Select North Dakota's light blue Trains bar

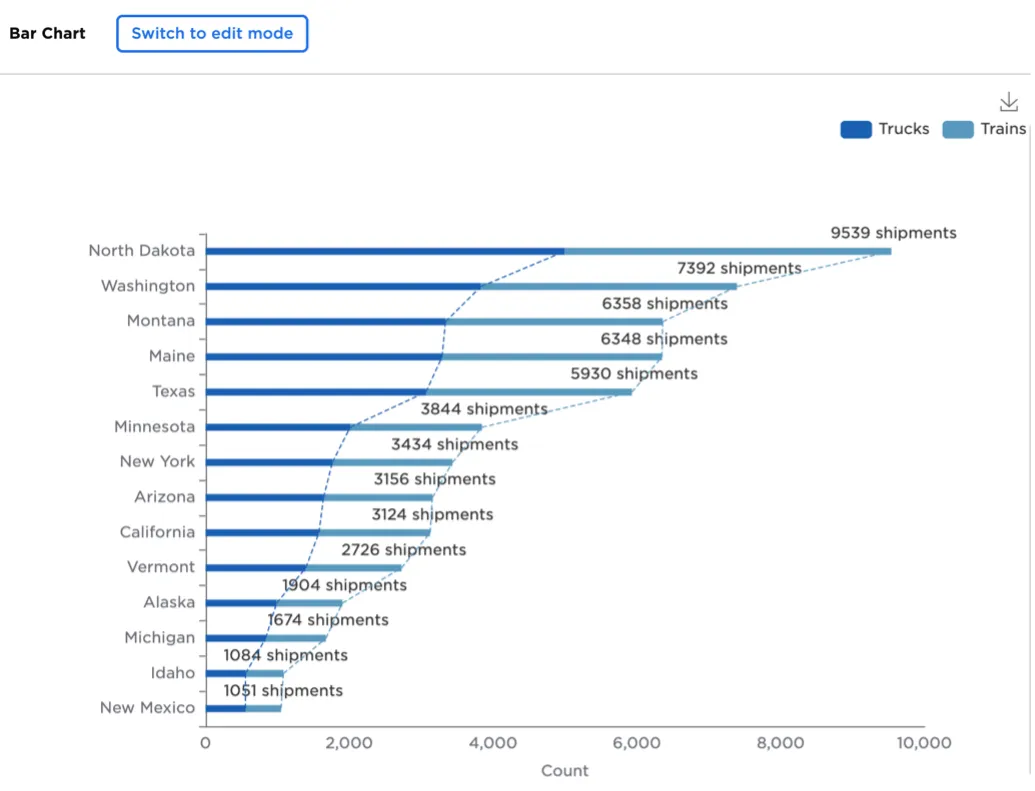pyautogui.click(x=727, y=251)
